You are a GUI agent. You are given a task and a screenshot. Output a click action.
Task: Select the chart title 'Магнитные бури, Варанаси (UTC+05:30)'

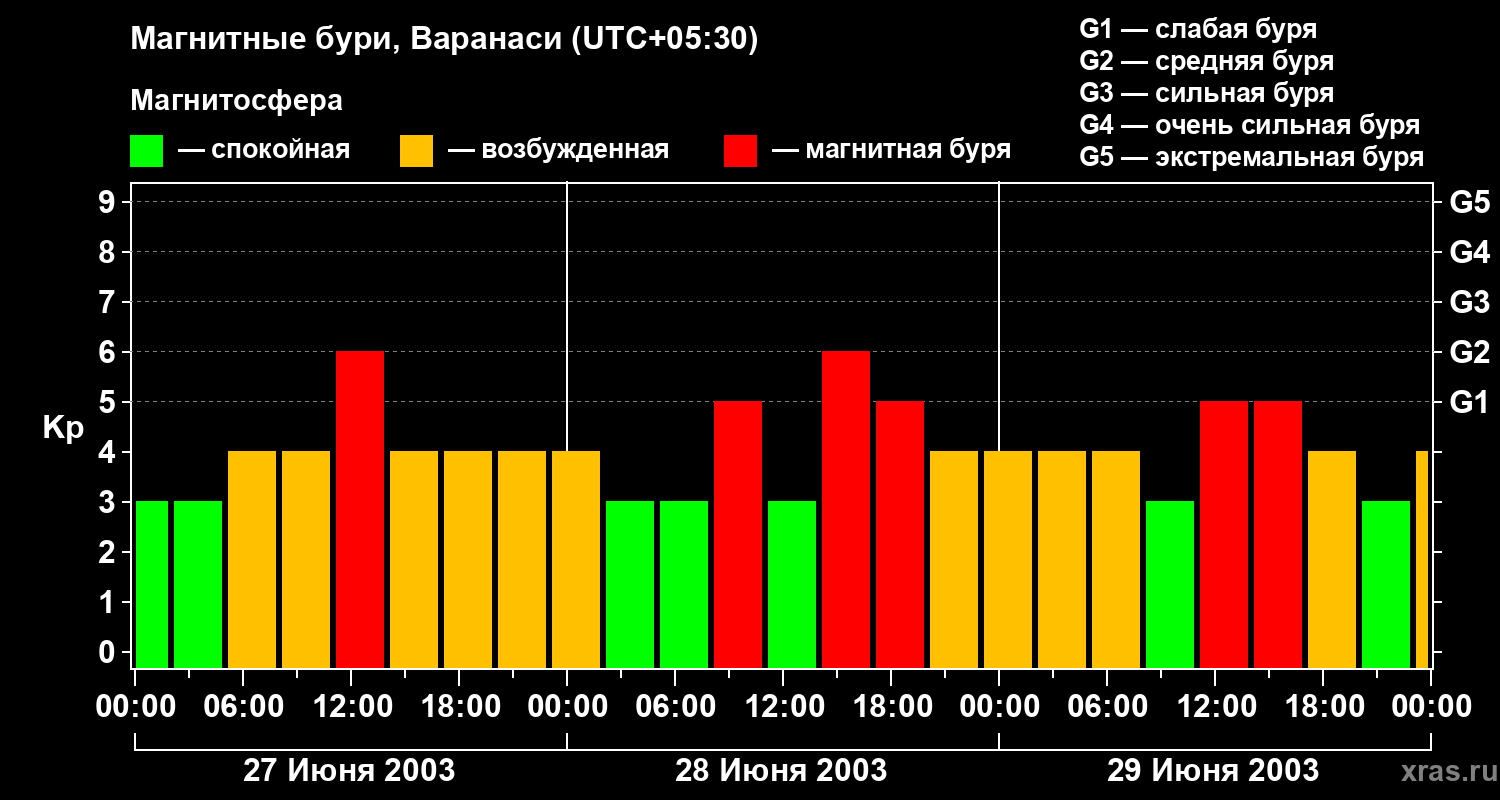click(444, 40)
